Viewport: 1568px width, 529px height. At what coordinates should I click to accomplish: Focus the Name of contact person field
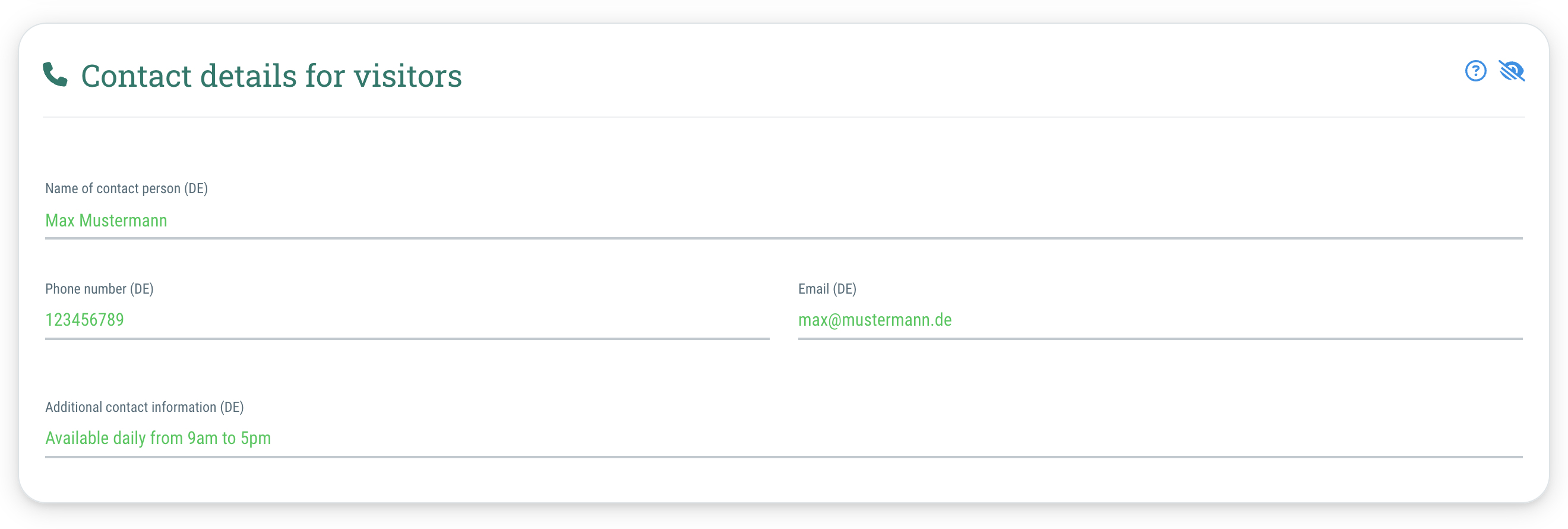[x=783, y=221]
